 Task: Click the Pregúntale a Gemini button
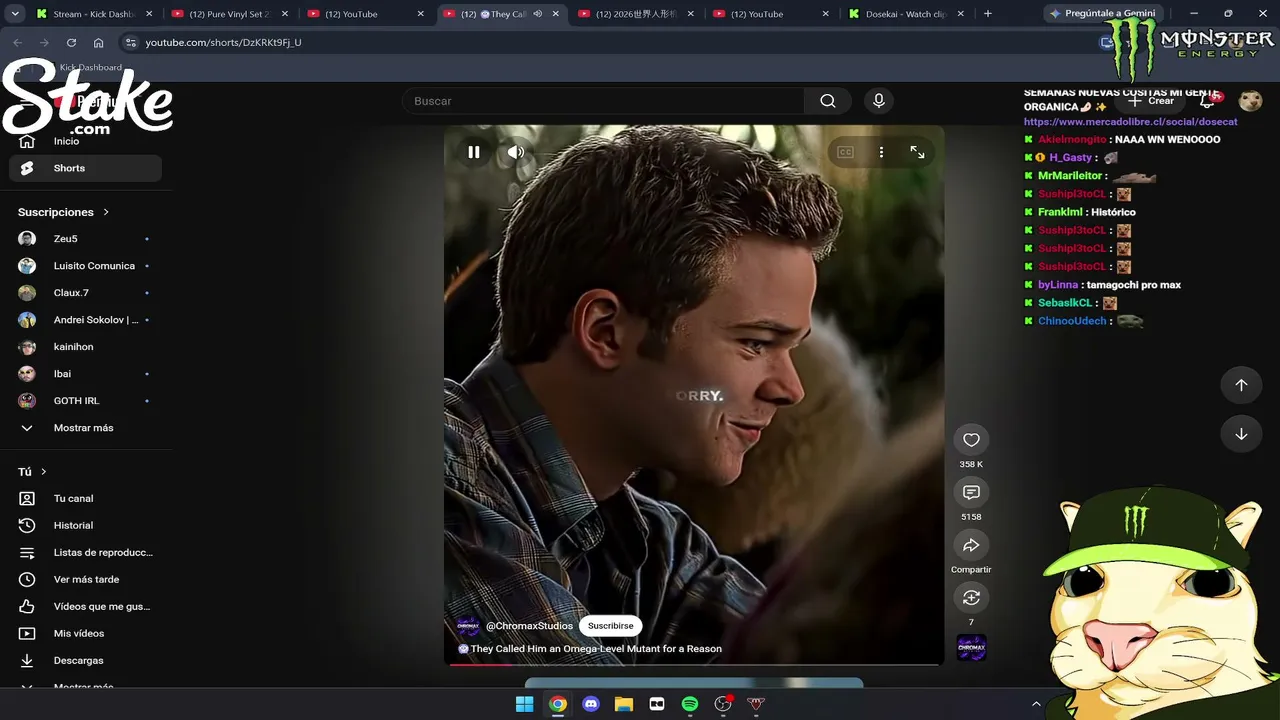[x=1102, y=14]
